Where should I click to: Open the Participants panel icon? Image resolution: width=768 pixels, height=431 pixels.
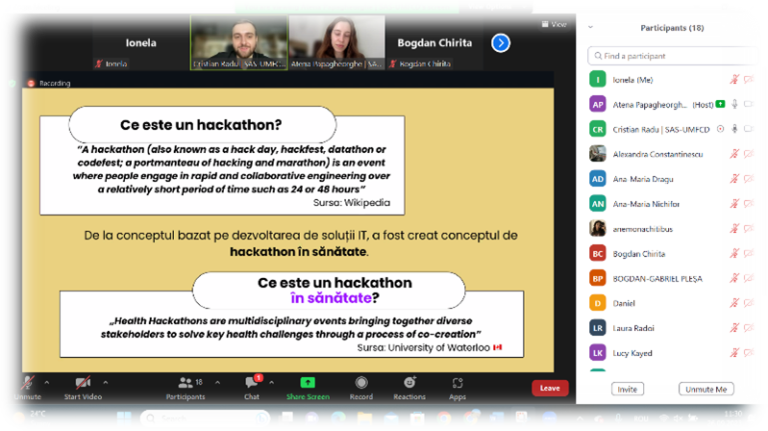pos(184,382)
